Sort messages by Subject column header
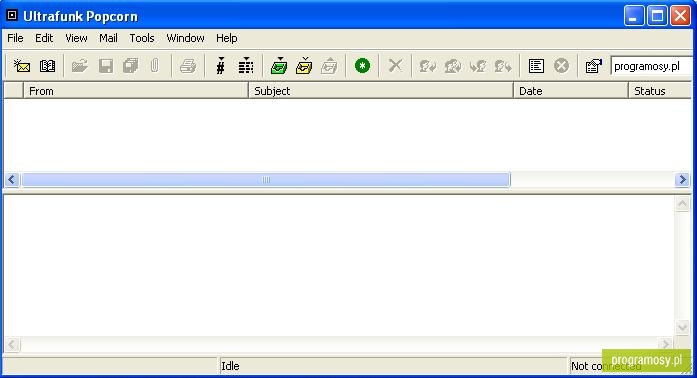697x378 pixels. coord(381,91)
